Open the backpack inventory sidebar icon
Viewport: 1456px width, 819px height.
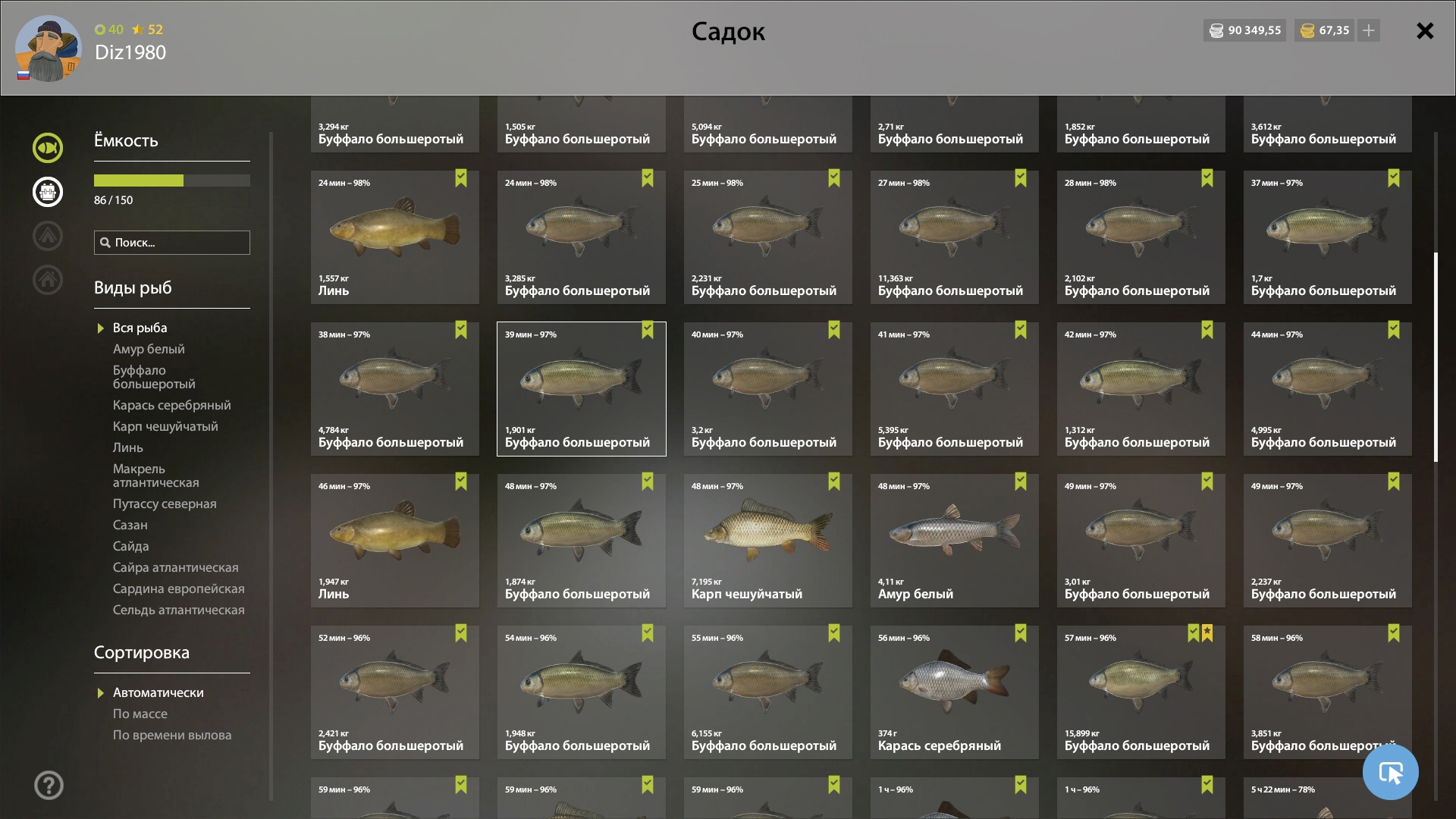(x=48, y=192)
